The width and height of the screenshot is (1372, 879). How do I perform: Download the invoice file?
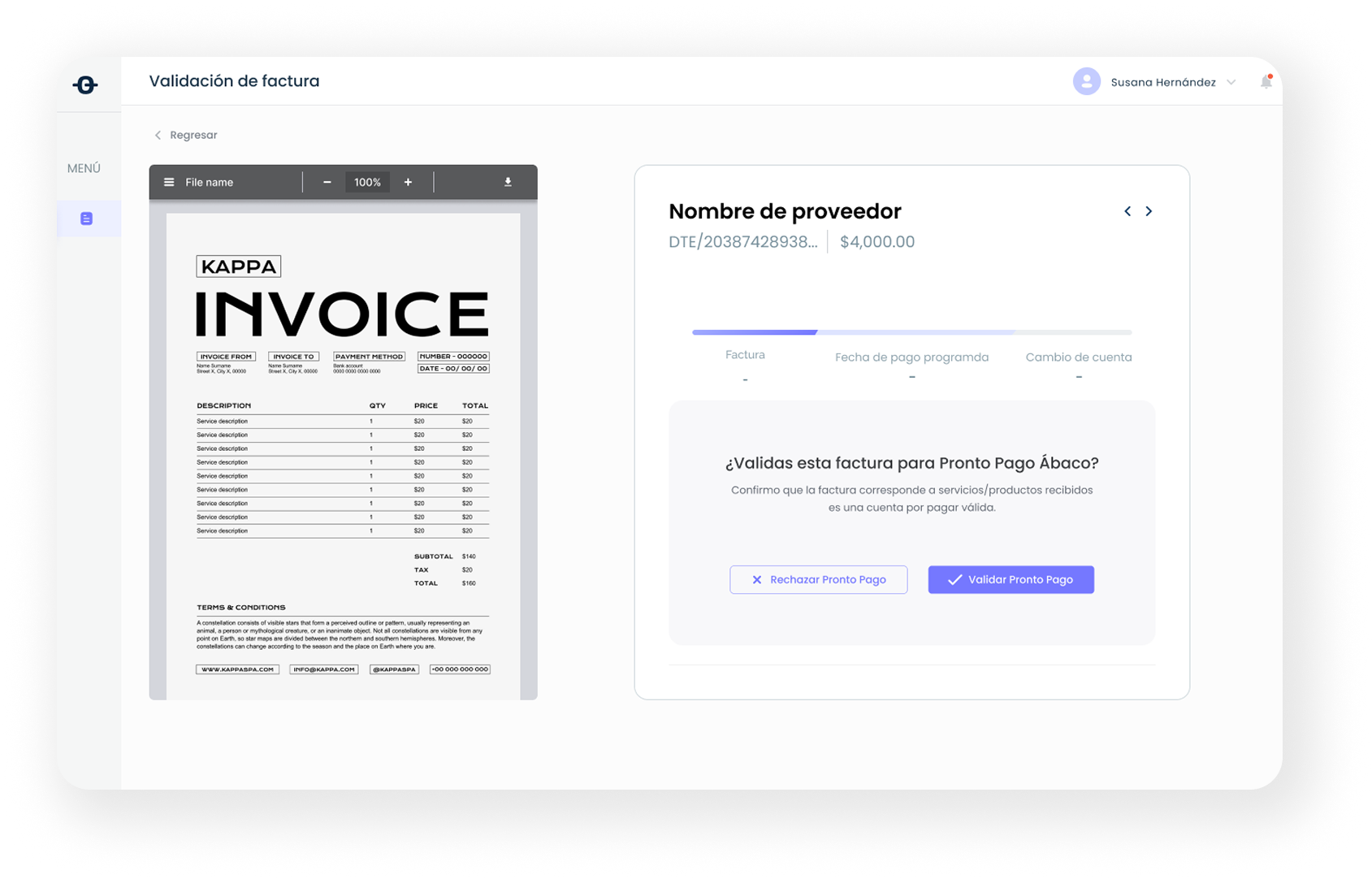tap(508, 182)
